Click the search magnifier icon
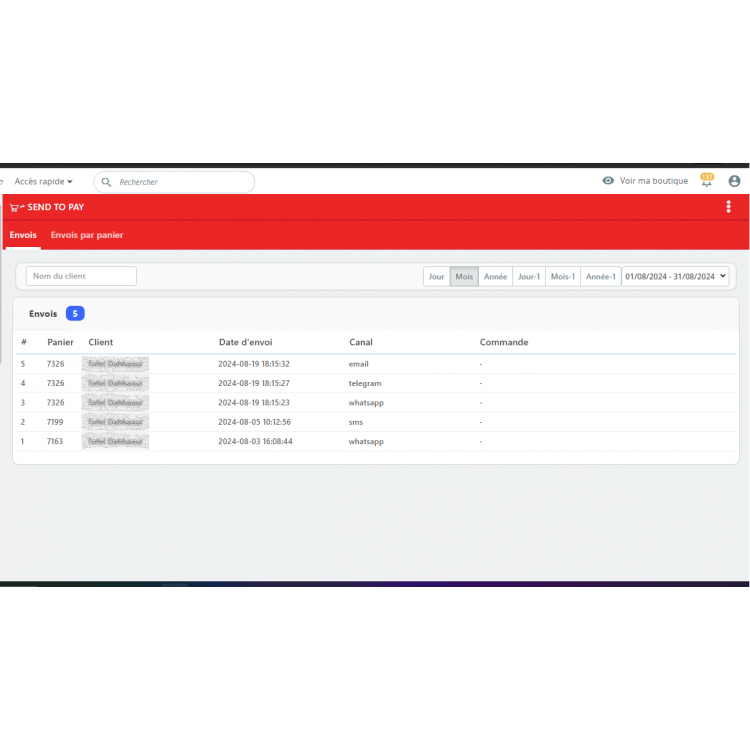The width and height of the screenshot is (750, 750). [106, 182]
